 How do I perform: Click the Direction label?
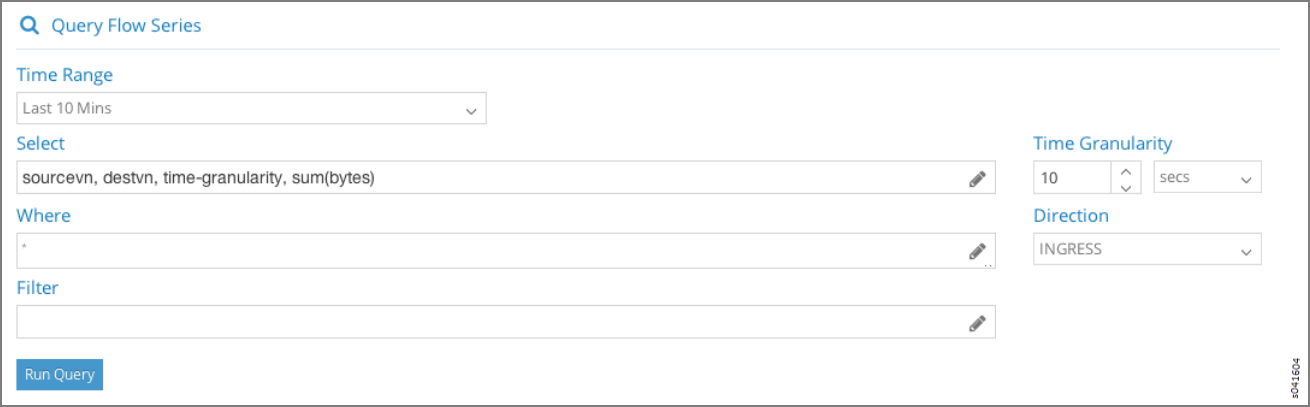click(x=1070, y=215)
